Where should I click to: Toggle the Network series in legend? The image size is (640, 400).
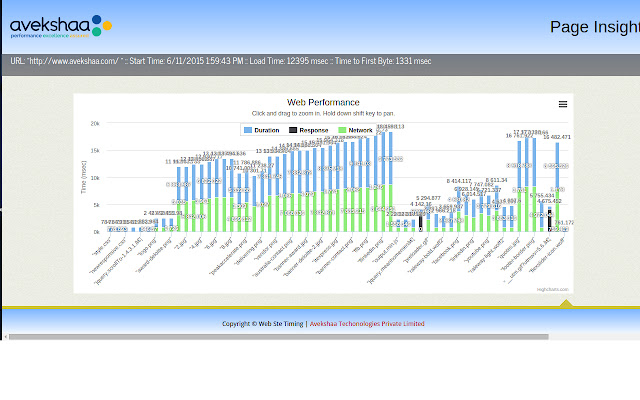[356, 130]
